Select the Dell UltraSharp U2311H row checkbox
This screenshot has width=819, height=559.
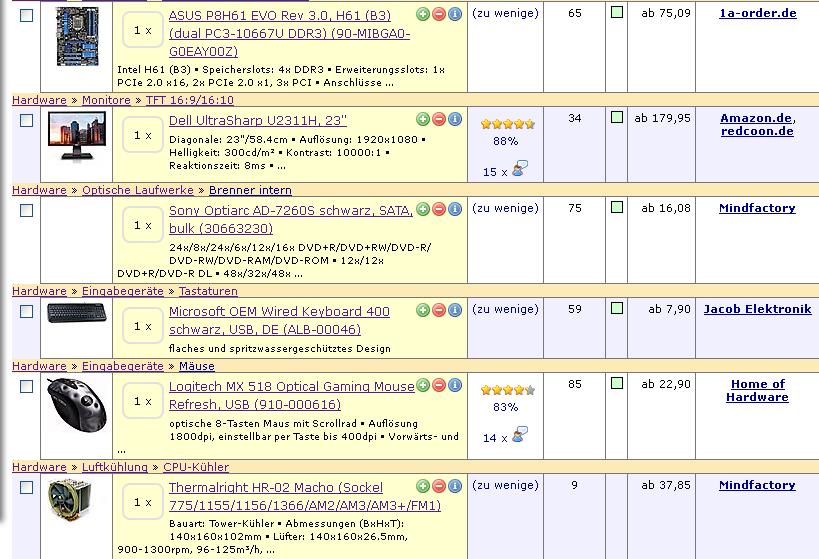[x=26, y=121]
